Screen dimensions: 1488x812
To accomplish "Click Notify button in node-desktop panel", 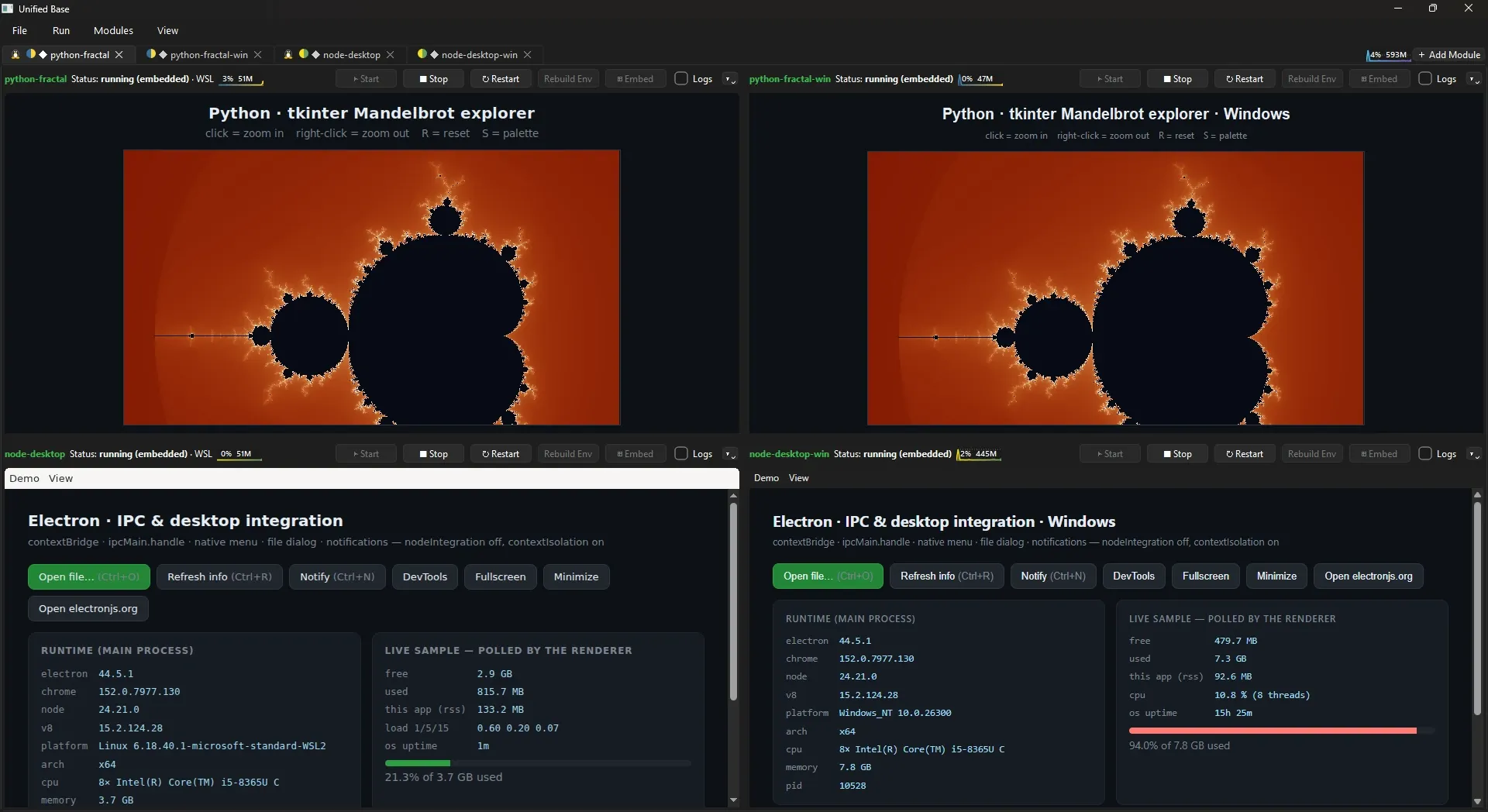I will click(337, 577).
